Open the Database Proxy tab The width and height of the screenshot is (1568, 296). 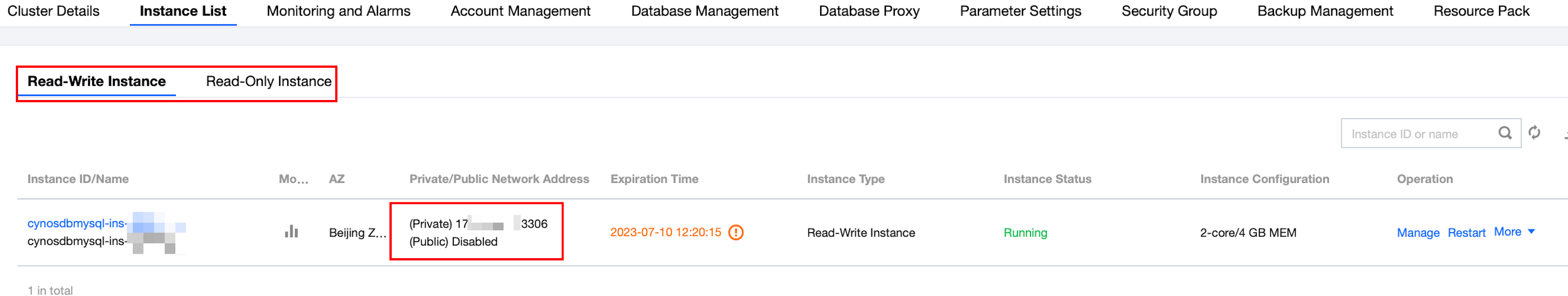869,11
